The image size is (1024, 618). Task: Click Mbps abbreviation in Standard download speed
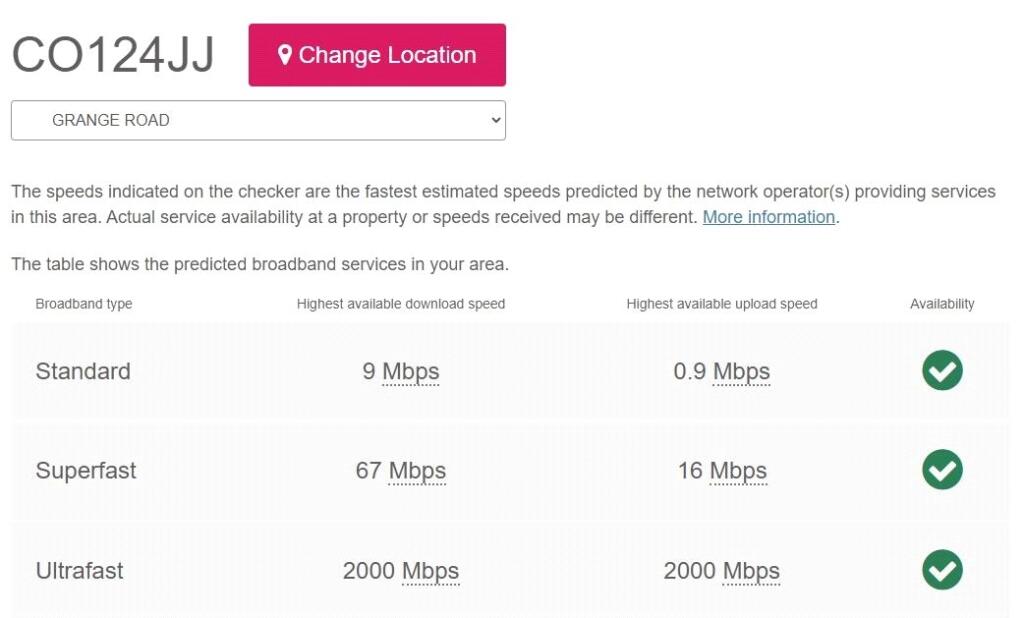tap(411, 372)
